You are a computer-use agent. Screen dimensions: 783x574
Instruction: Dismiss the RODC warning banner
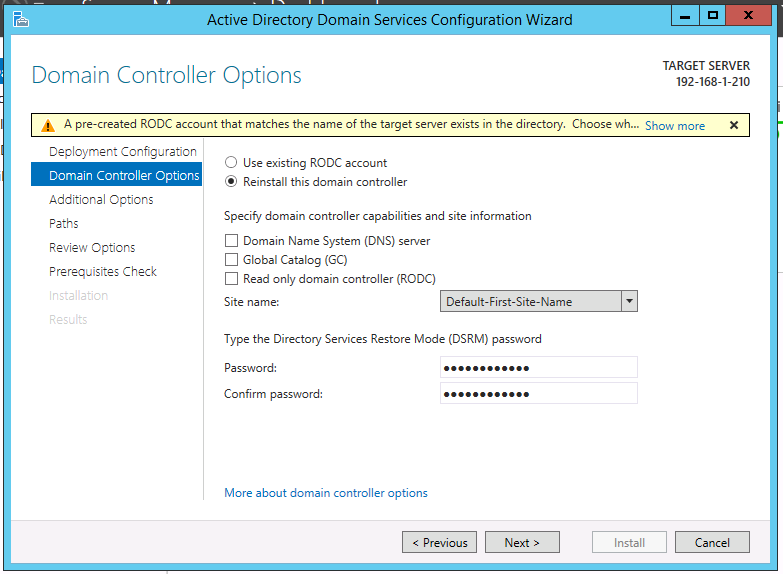tap(734, 125)
